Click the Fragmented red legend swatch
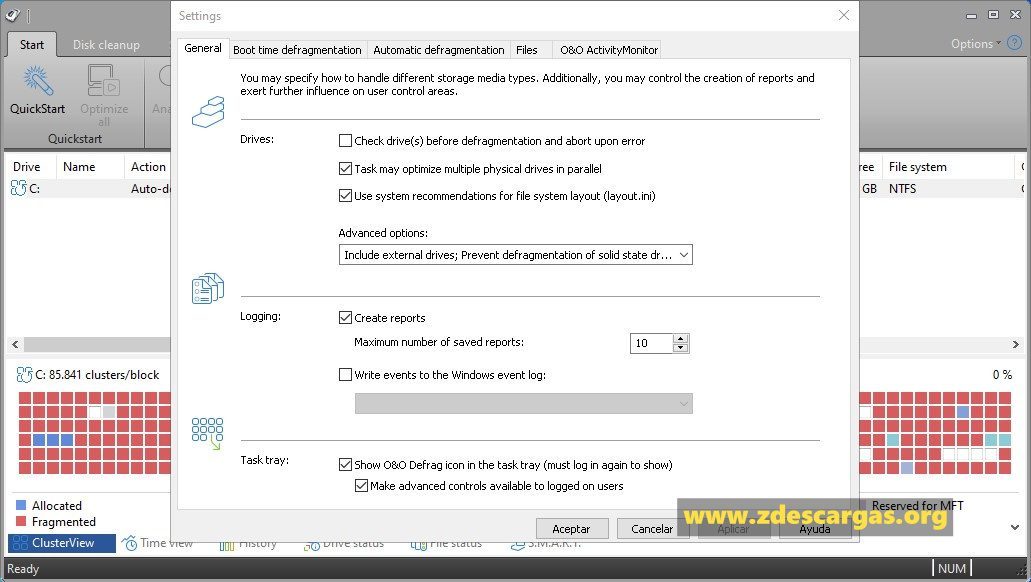This screenshot has height=582, width=1031. click(20, 521)
